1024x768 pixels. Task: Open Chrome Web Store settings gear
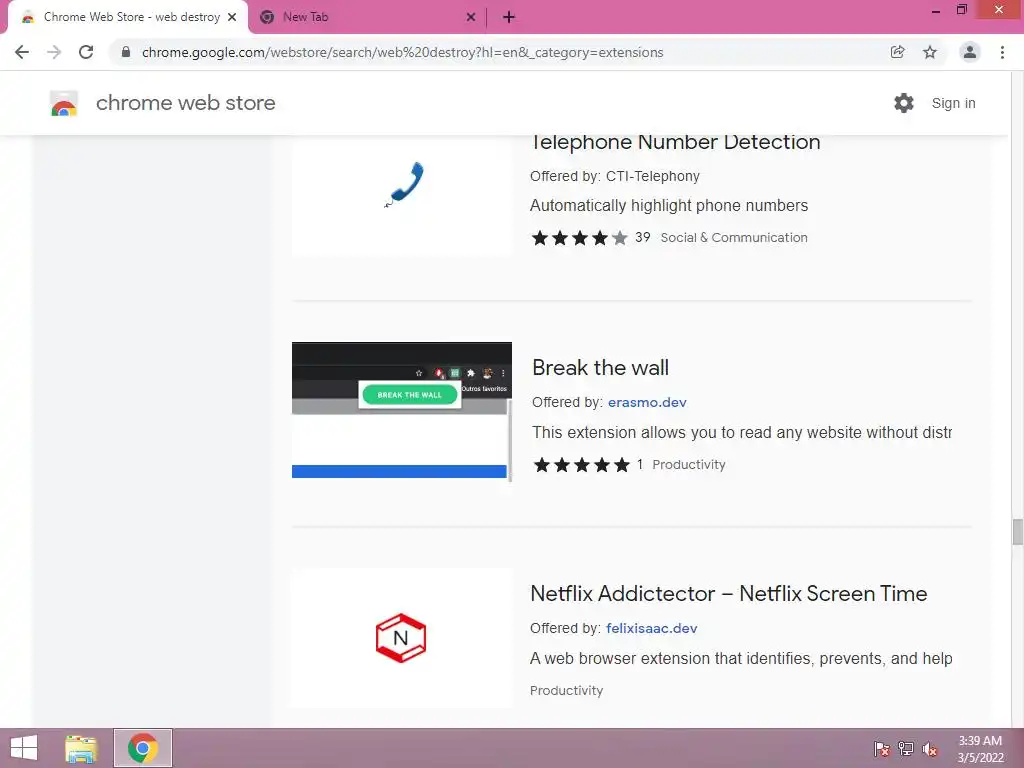click(904, 103)
